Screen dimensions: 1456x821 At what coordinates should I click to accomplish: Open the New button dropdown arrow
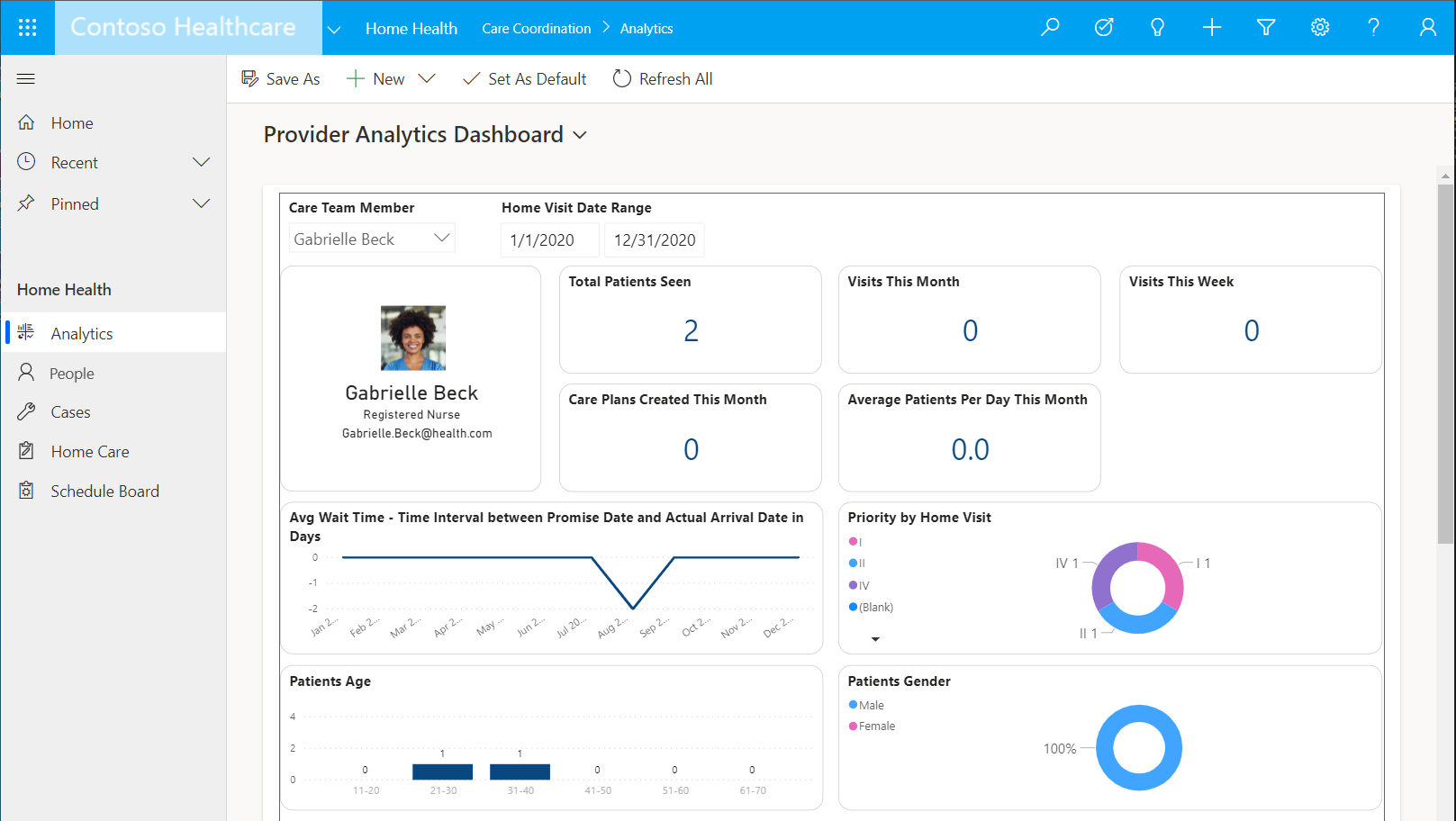click(428, 78)
